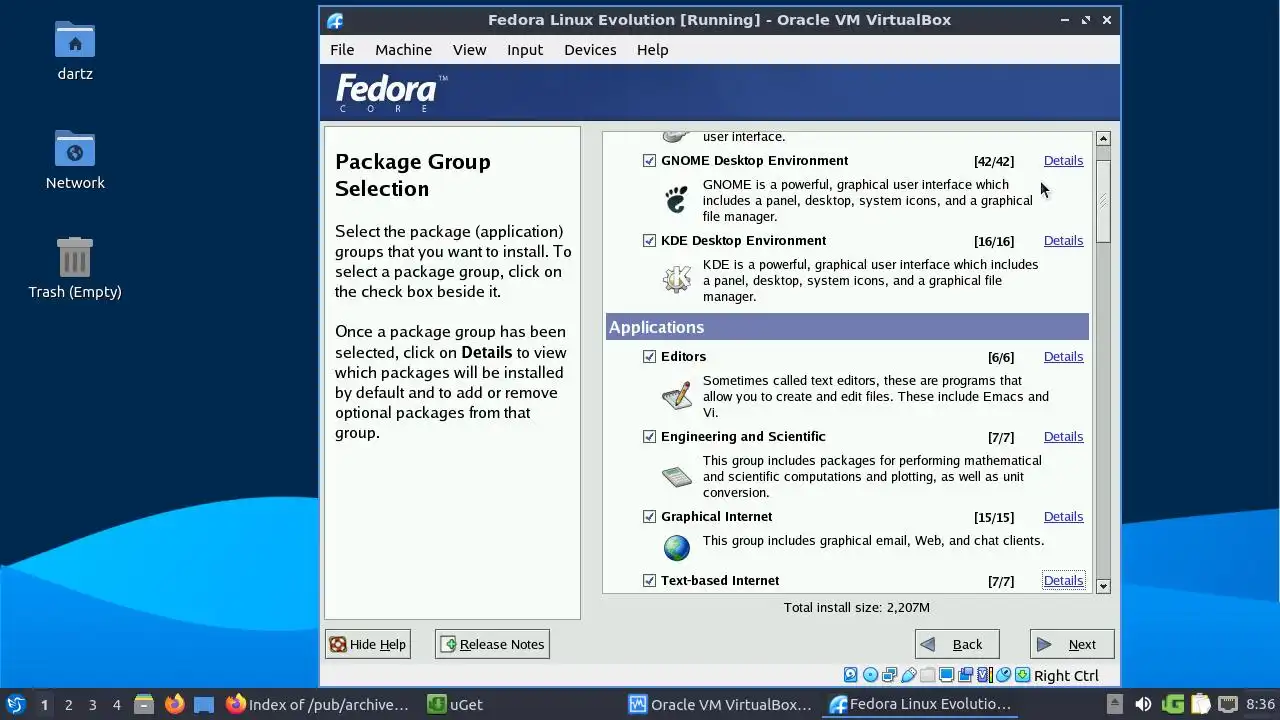Viewport: 1280px width, 720px height.
Task: Click the uGet tray icon
Action: [x=1173, y=704]
